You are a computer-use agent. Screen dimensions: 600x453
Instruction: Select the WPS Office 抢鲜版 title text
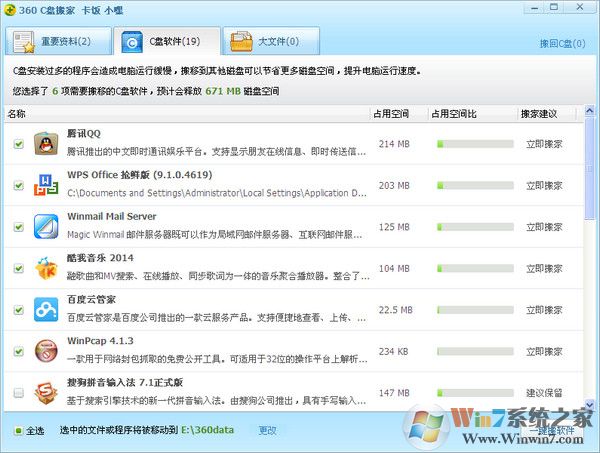139,175
